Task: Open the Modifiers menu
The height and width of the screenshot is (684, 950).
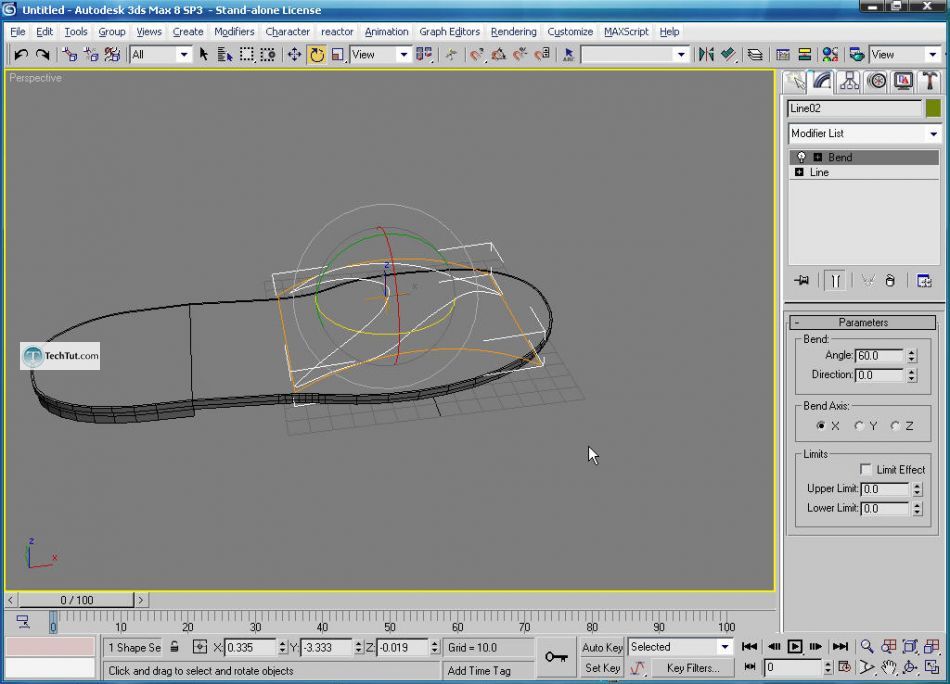Action: point(234,32)
